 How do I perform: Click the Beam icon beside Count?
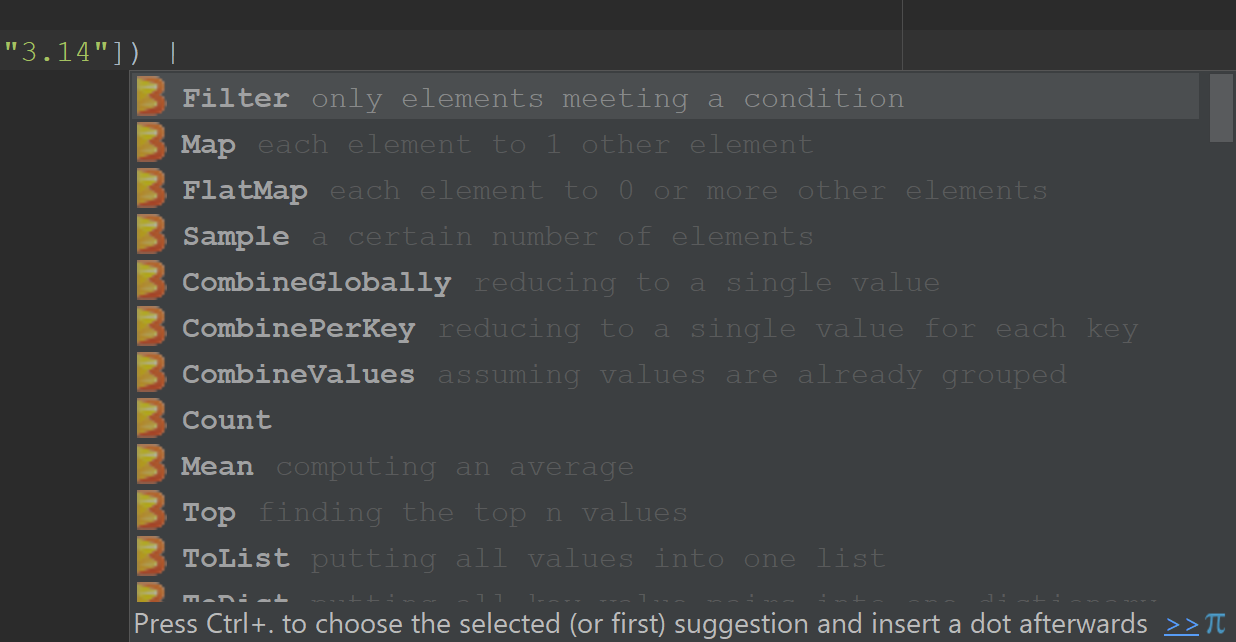tap(151, 420)
